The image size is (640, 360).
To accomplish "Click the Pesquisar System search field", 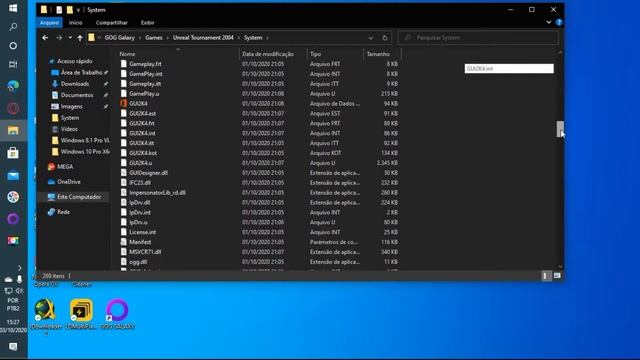I will [478, 38].
